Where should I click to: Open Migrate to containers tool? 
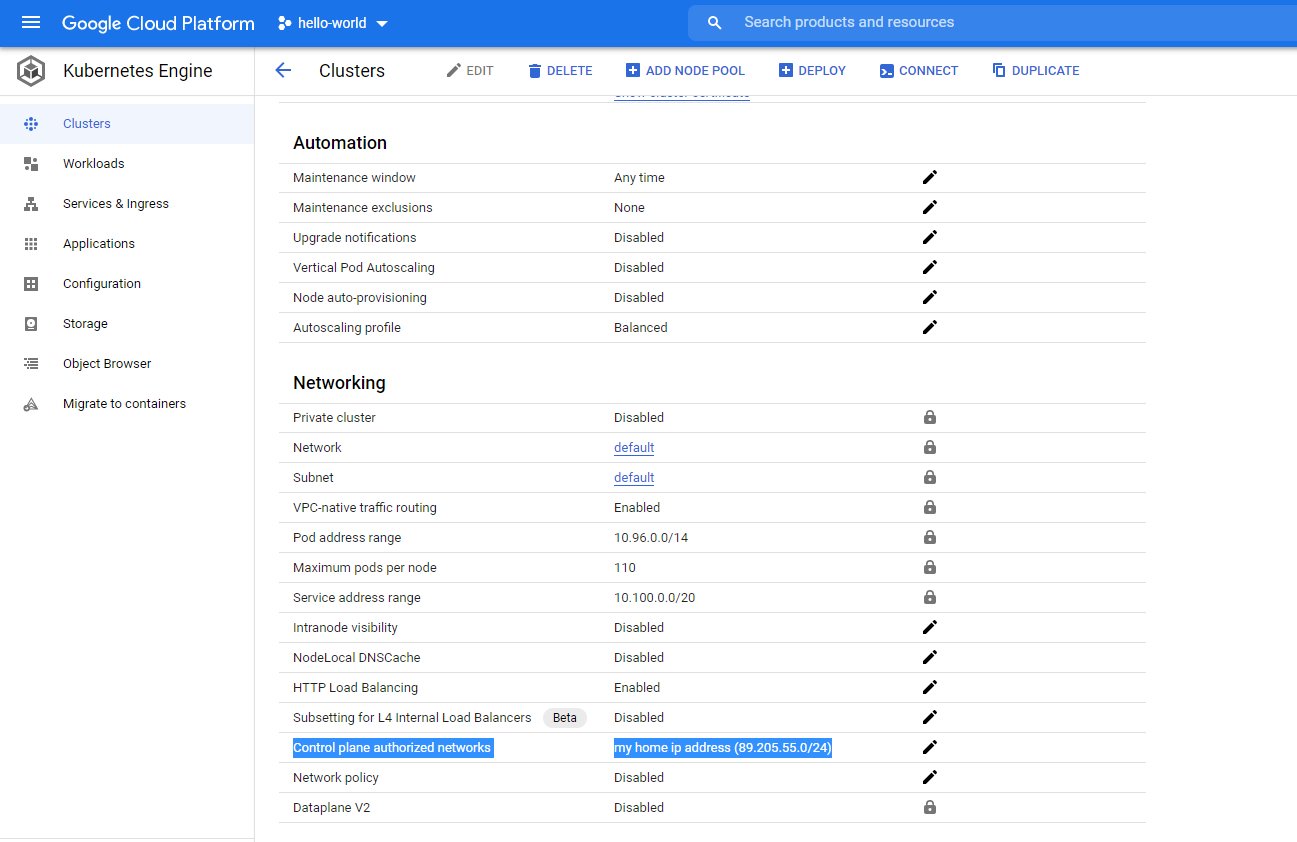coord(31,403)
